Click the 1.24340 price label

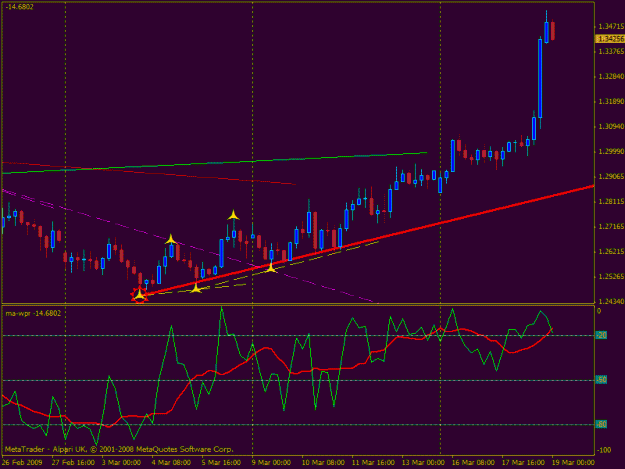click(611, 301)
